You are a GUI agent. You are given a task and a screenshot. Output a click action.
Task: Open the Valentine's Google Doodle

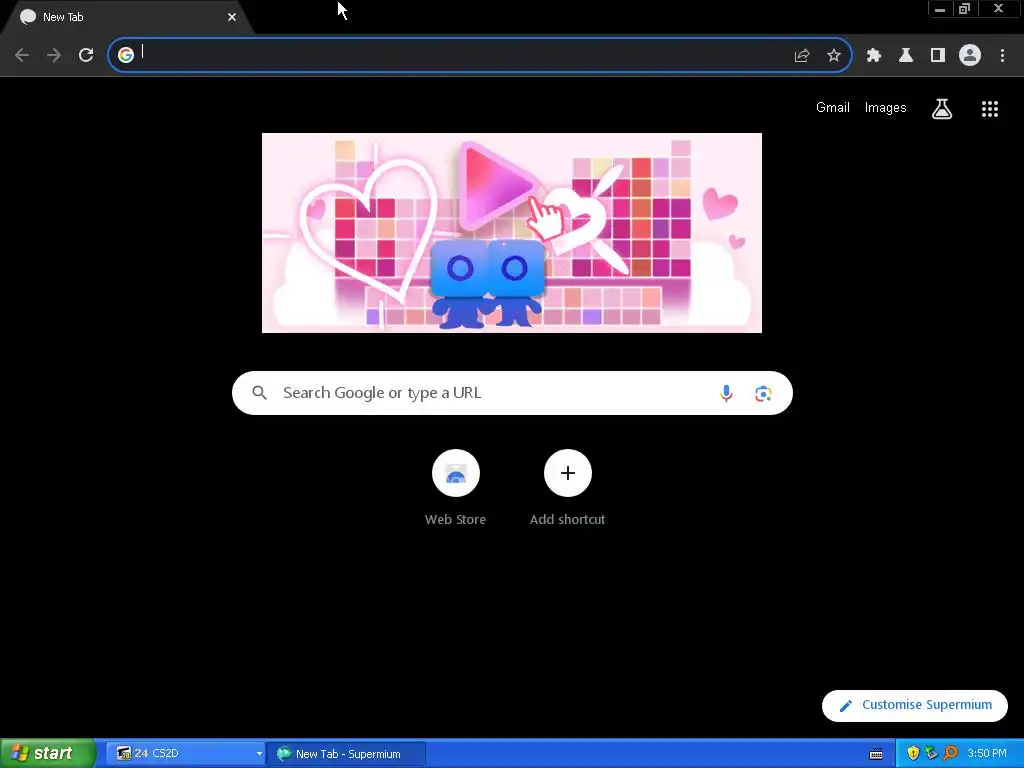pyautogui.click(x=512, y=233)
